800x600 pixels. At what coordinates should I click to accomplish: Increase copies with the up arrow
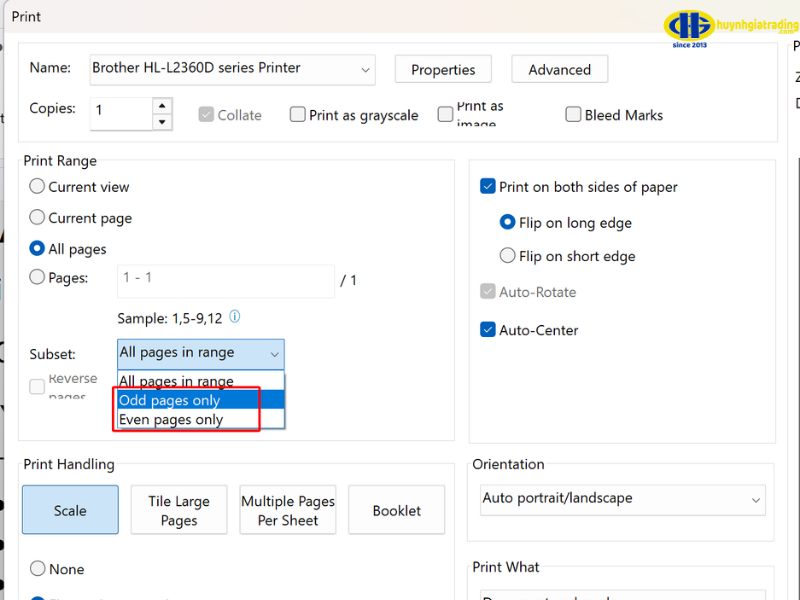point(162,104)
